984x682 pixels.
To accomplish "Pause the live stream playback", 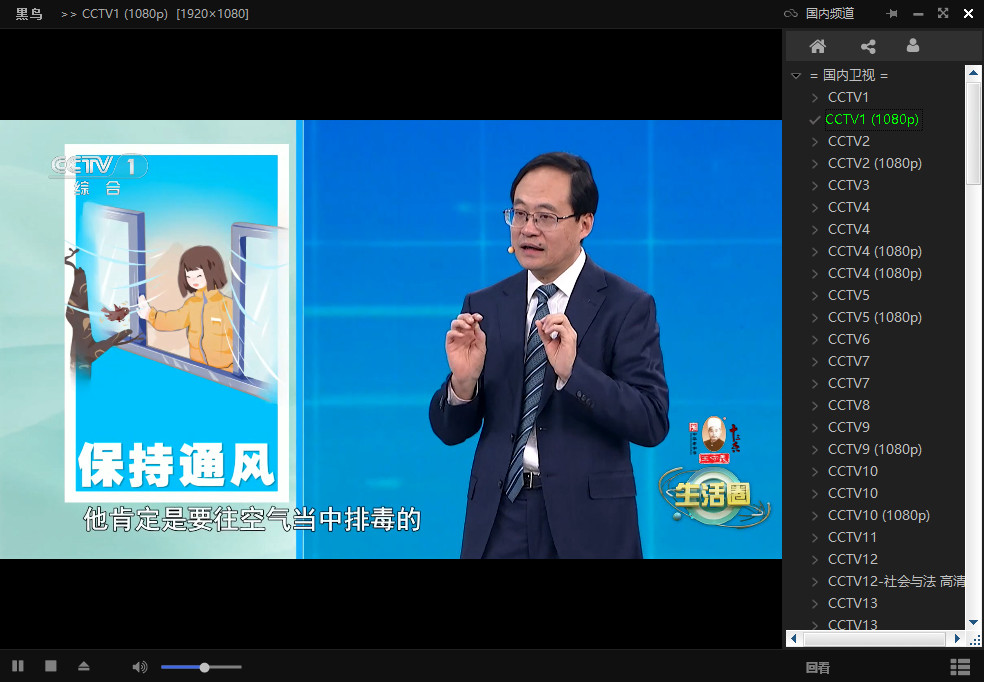I will click(18, 666).
